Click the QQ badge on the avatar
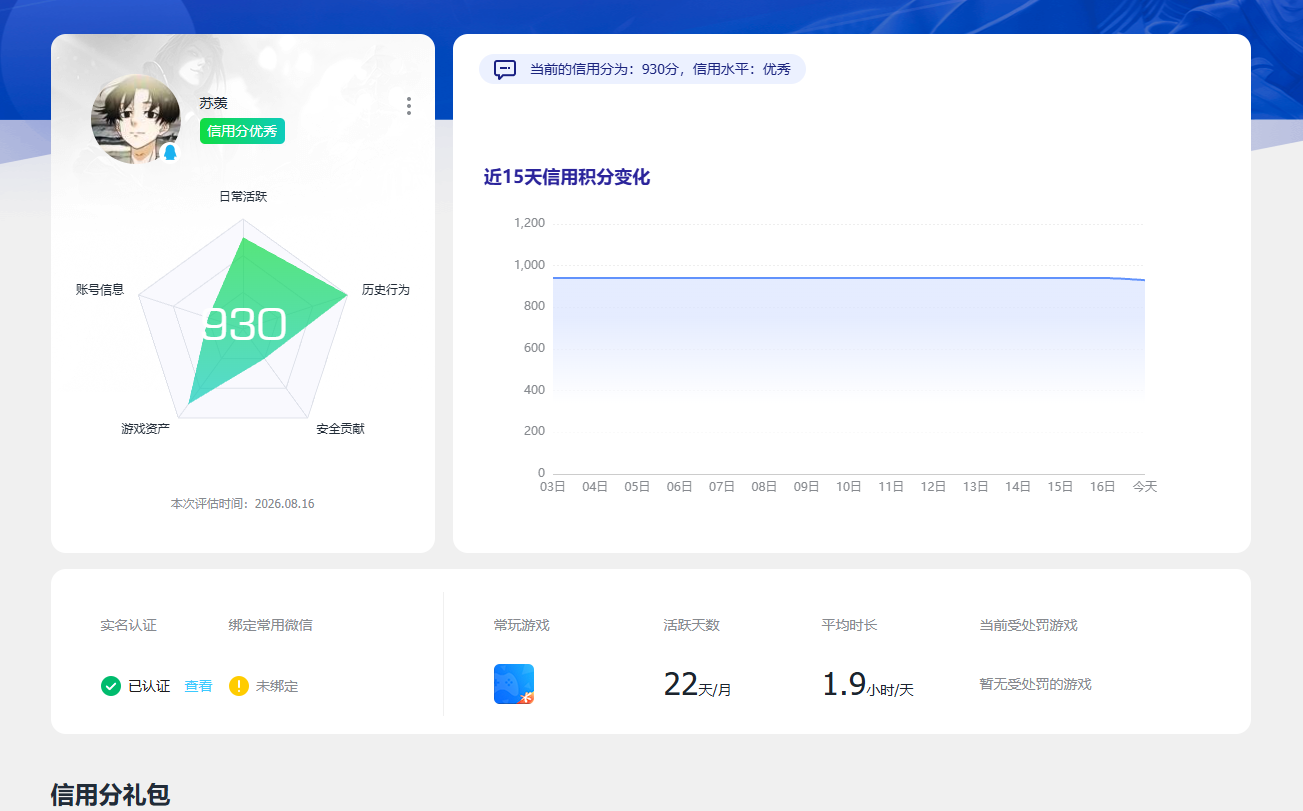1303x811 pixels. 169,153
